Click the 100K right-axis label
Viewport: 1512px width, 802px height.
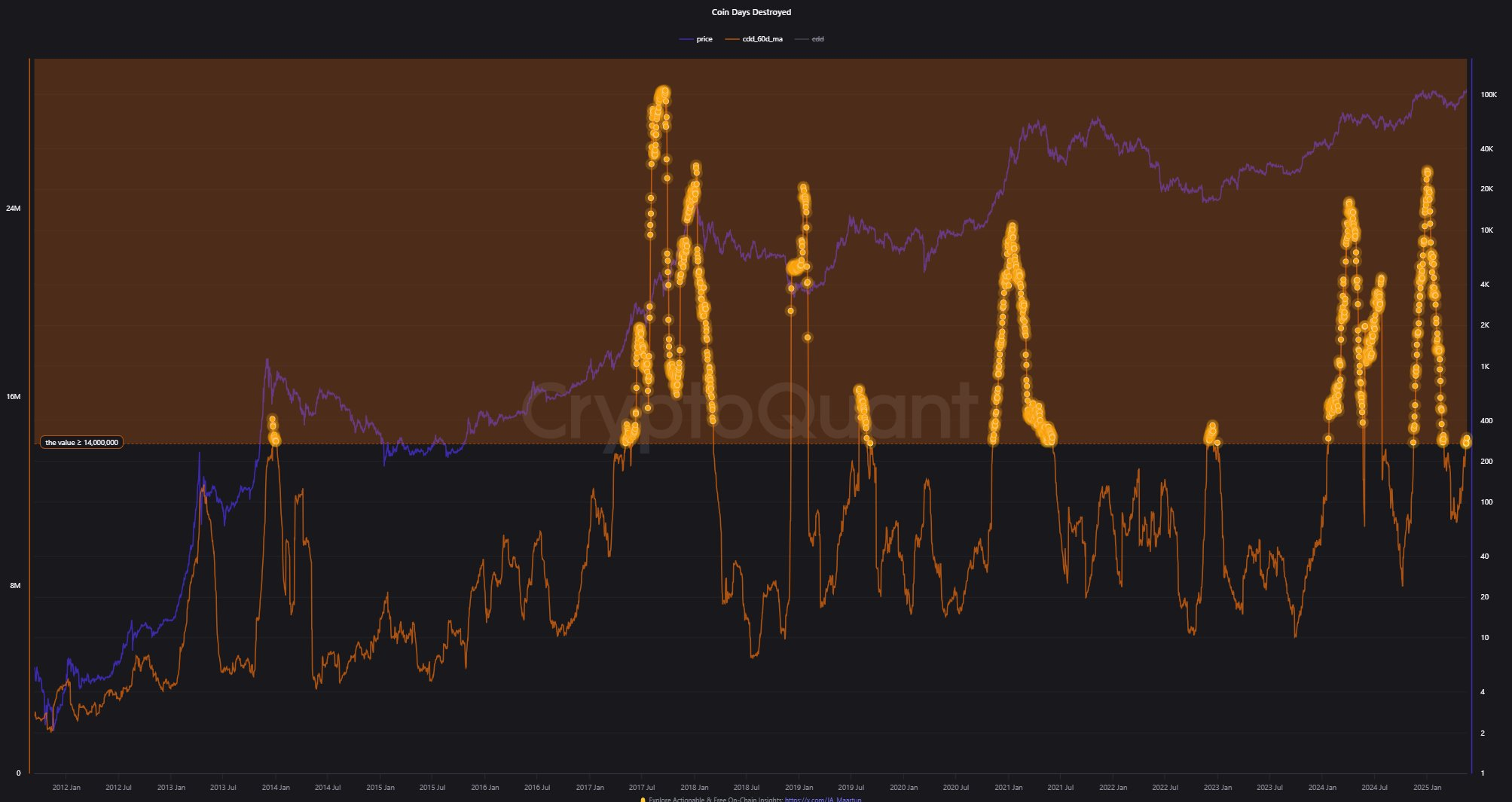pyautogui.click(x=1489, y=93)
